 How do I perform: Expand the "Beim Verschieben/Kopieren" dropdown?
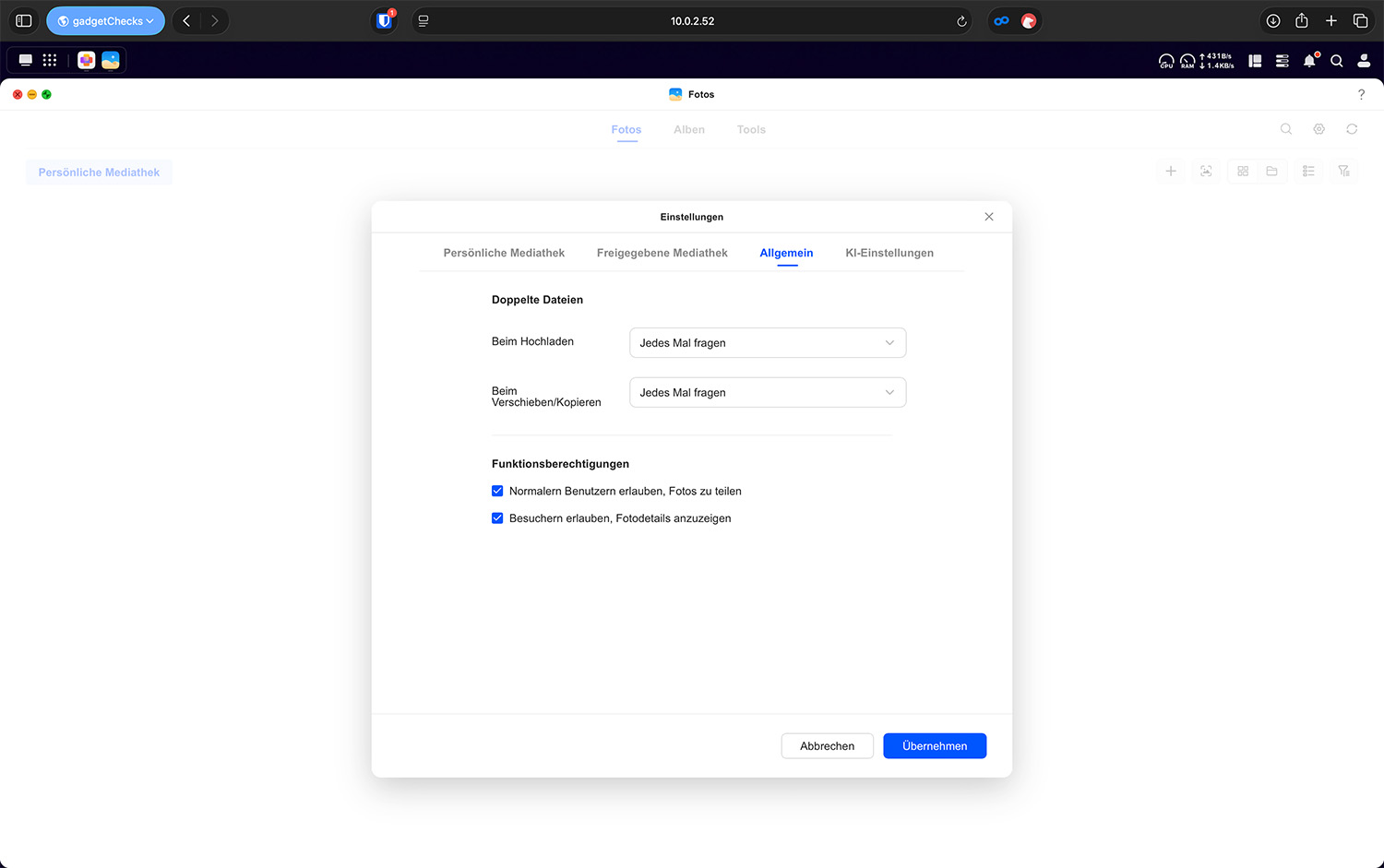coord(767,393)
